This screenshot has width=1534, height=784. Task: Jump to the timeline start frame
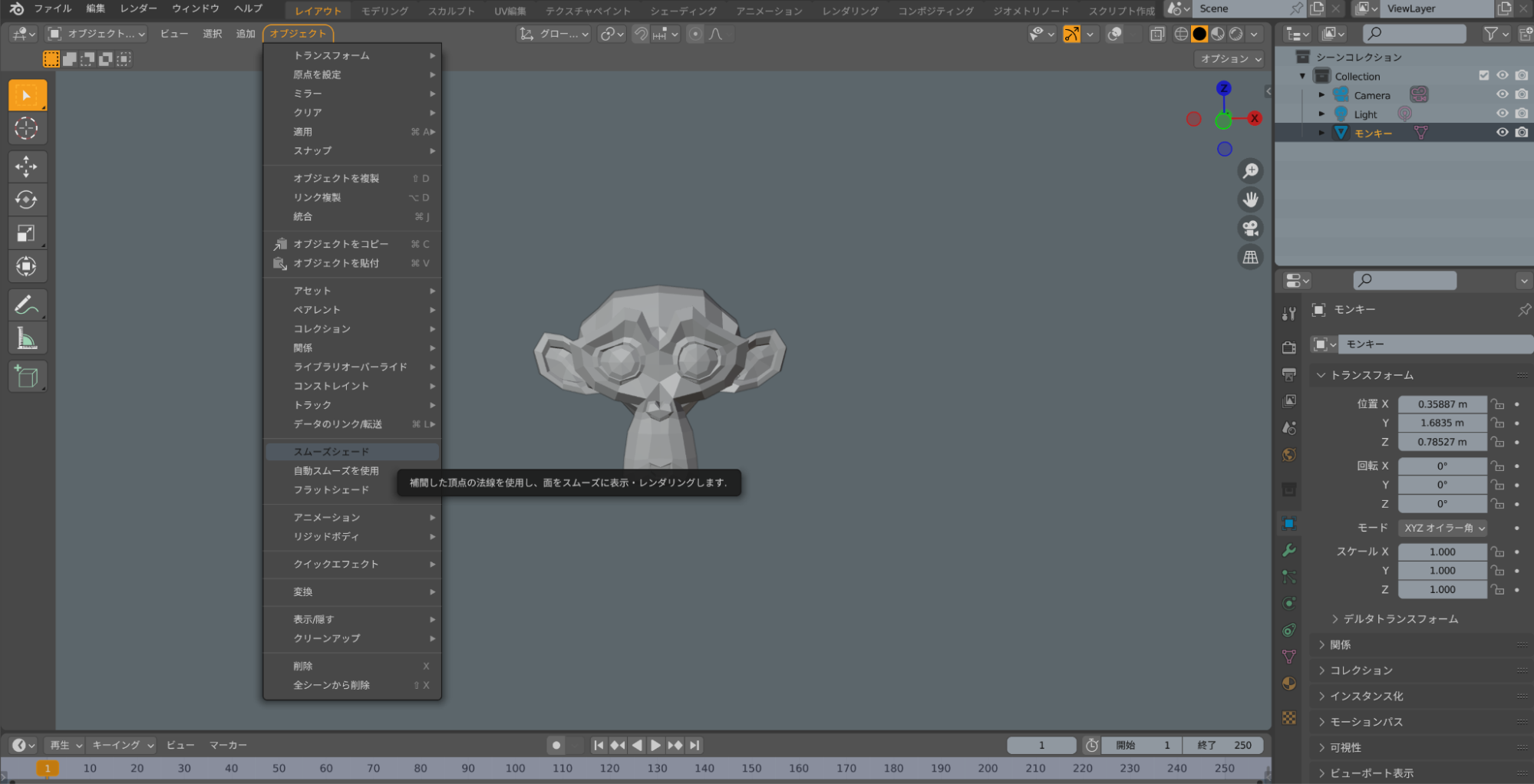click(599, 745)
